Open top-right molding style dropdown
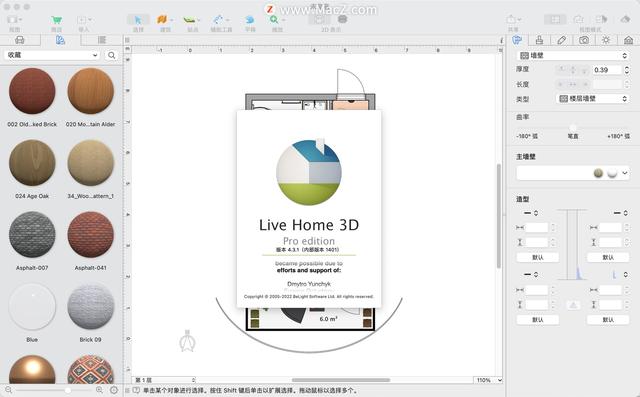The image size is (640, 397). 621,213
